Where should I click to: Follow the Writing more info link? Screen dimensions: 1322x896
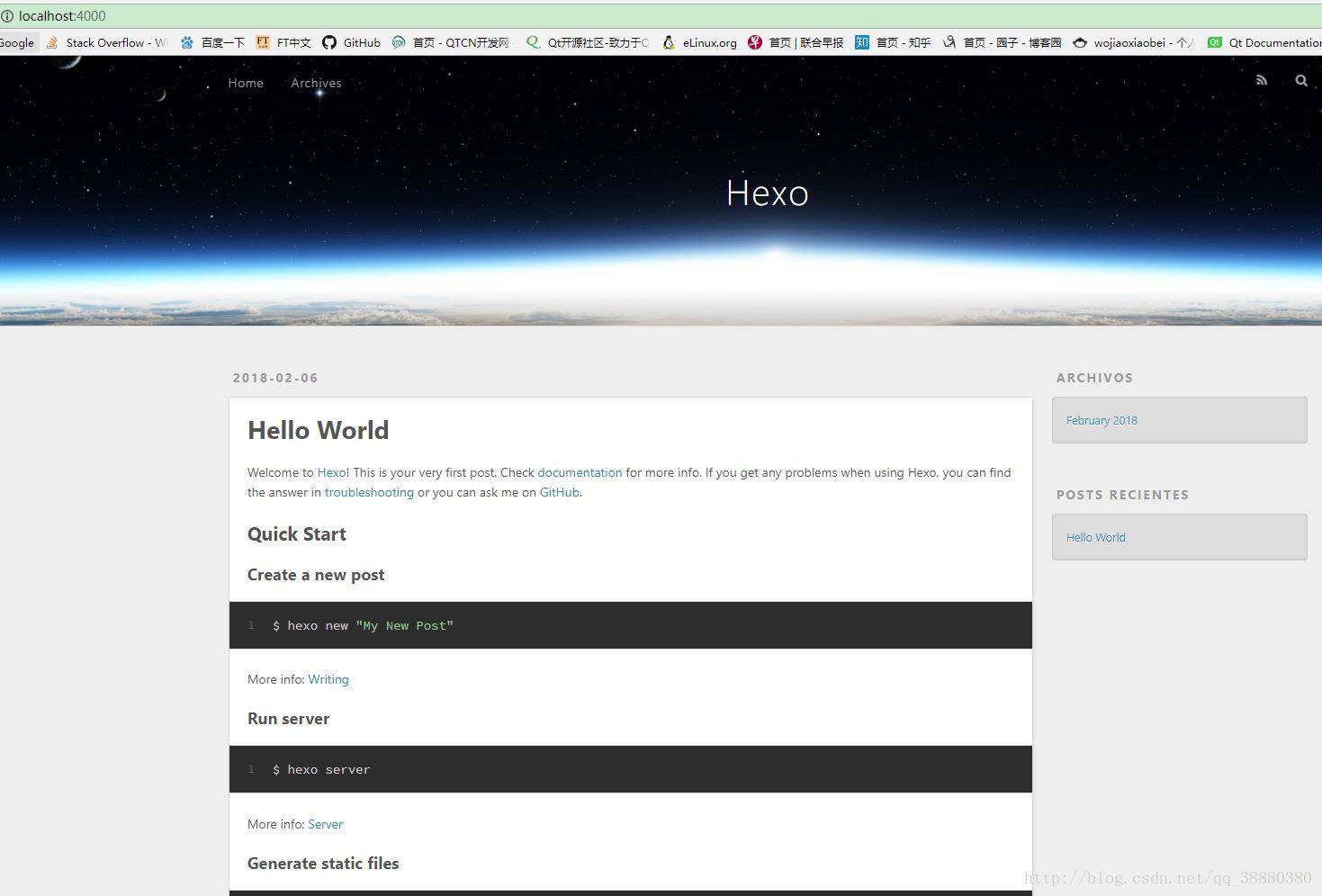328,679
